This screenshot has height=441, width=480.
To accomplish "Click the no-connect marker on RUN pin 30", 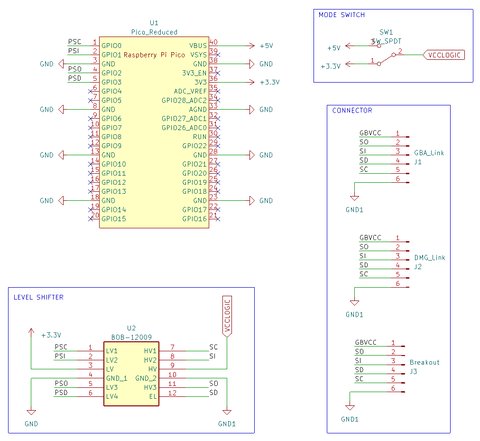I will (x=218, y=137).
